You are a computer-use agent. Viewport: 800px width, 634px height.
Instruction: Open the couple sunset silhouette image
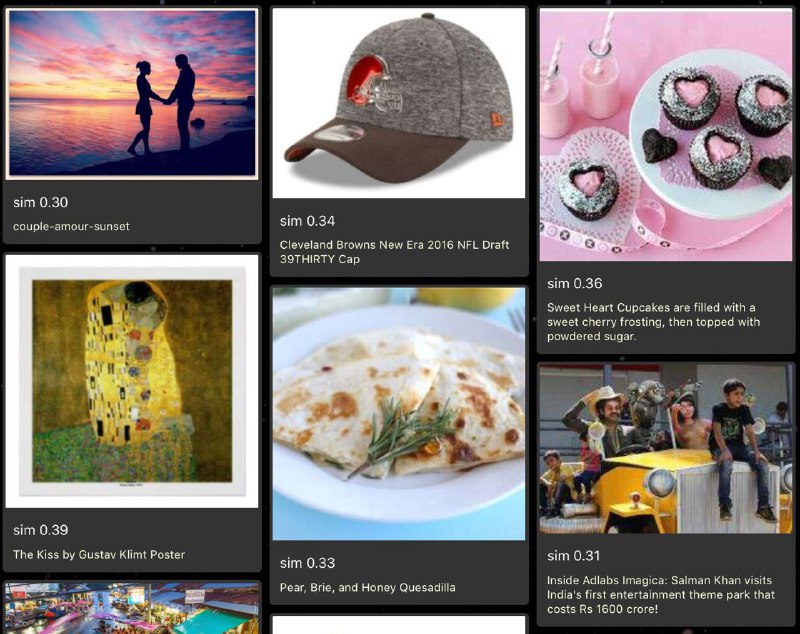pyautogui.click(x=132, y=94)
